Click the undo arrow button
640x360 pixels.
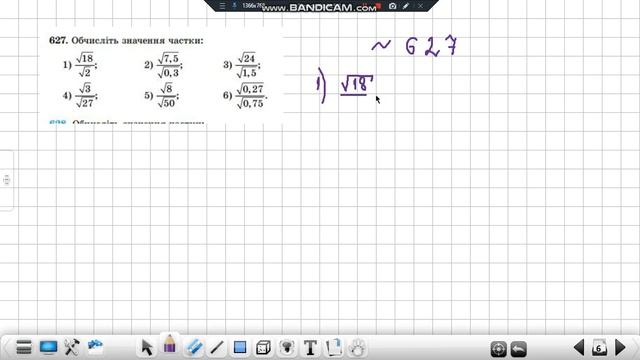tap(518, 349)
